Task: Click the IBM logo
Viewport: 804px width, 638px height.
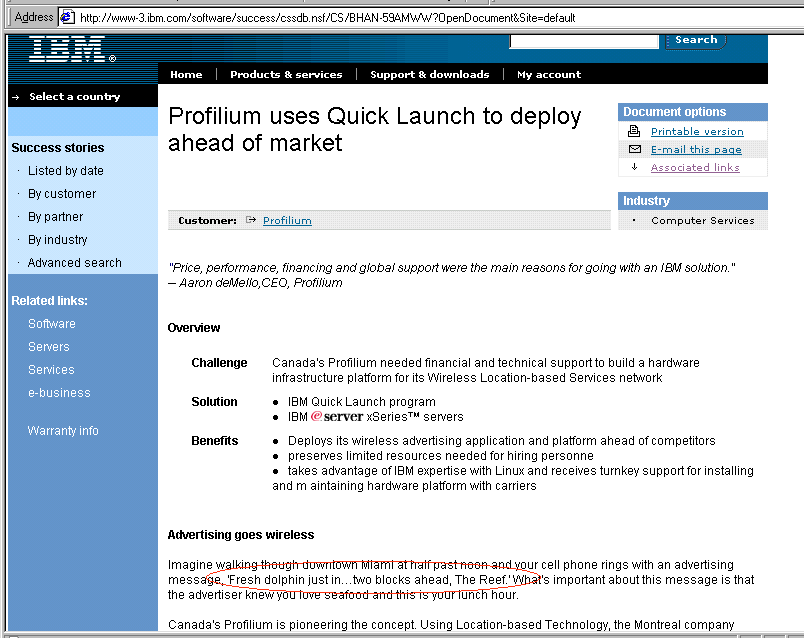Action: [x=72, y=49]
